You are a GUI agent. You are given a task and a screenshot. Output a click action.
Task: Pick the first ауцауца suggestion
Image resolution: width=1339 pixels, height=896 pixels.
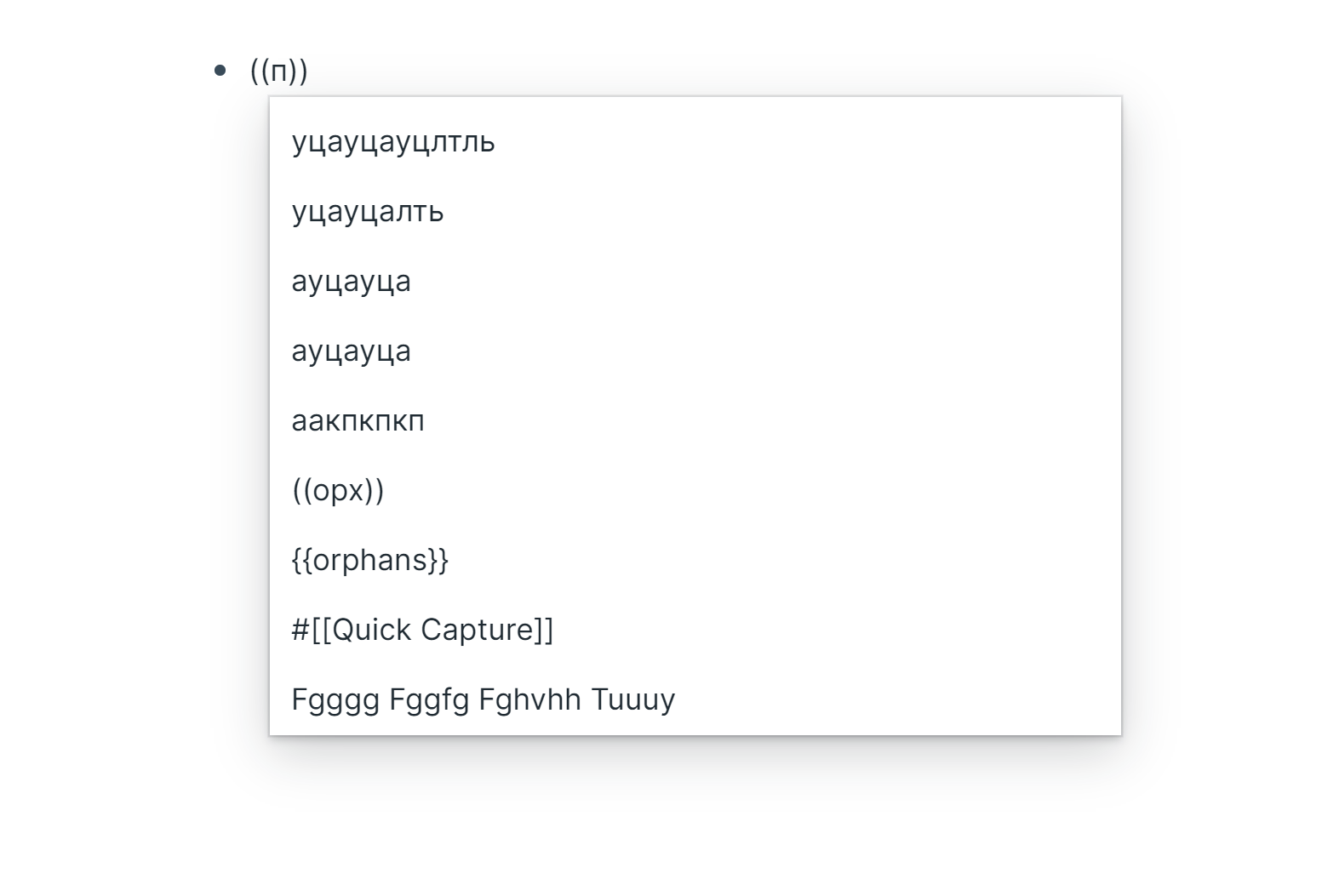point(352,281)
